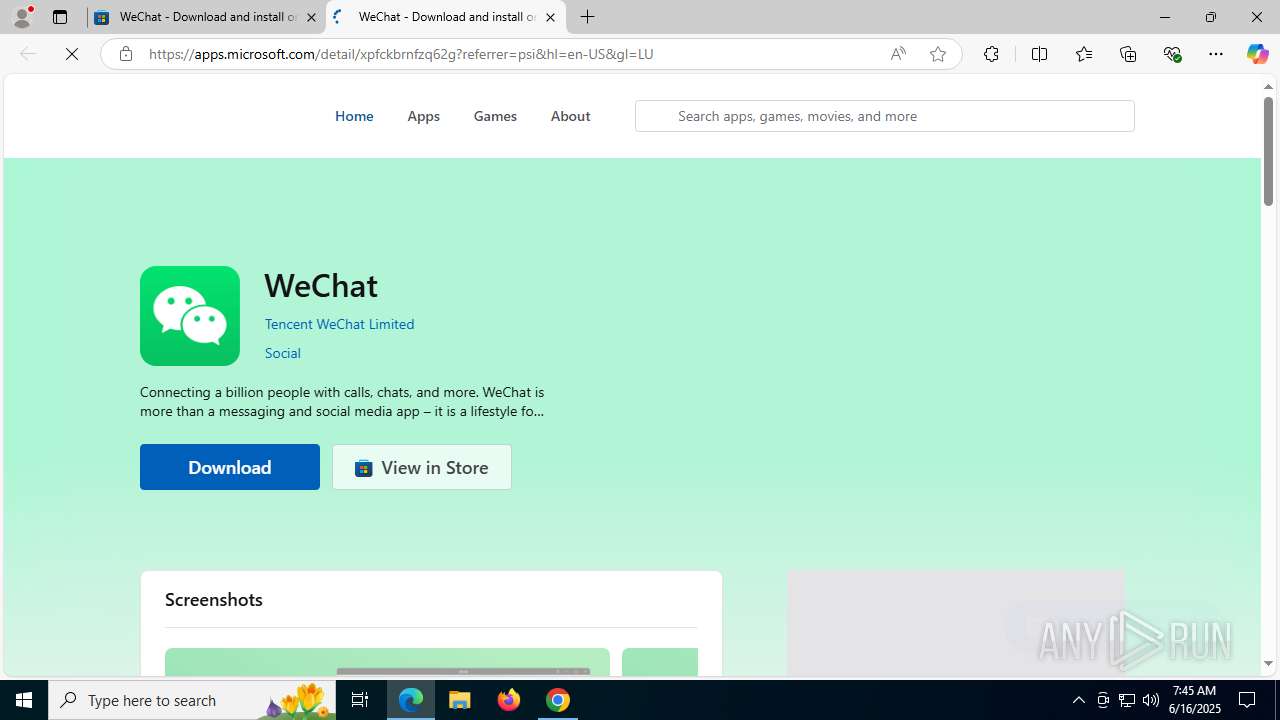Open Microsoft Edge on the taskbar
The height and width of the screenshot is (720, 1280).
pos(411,700)
